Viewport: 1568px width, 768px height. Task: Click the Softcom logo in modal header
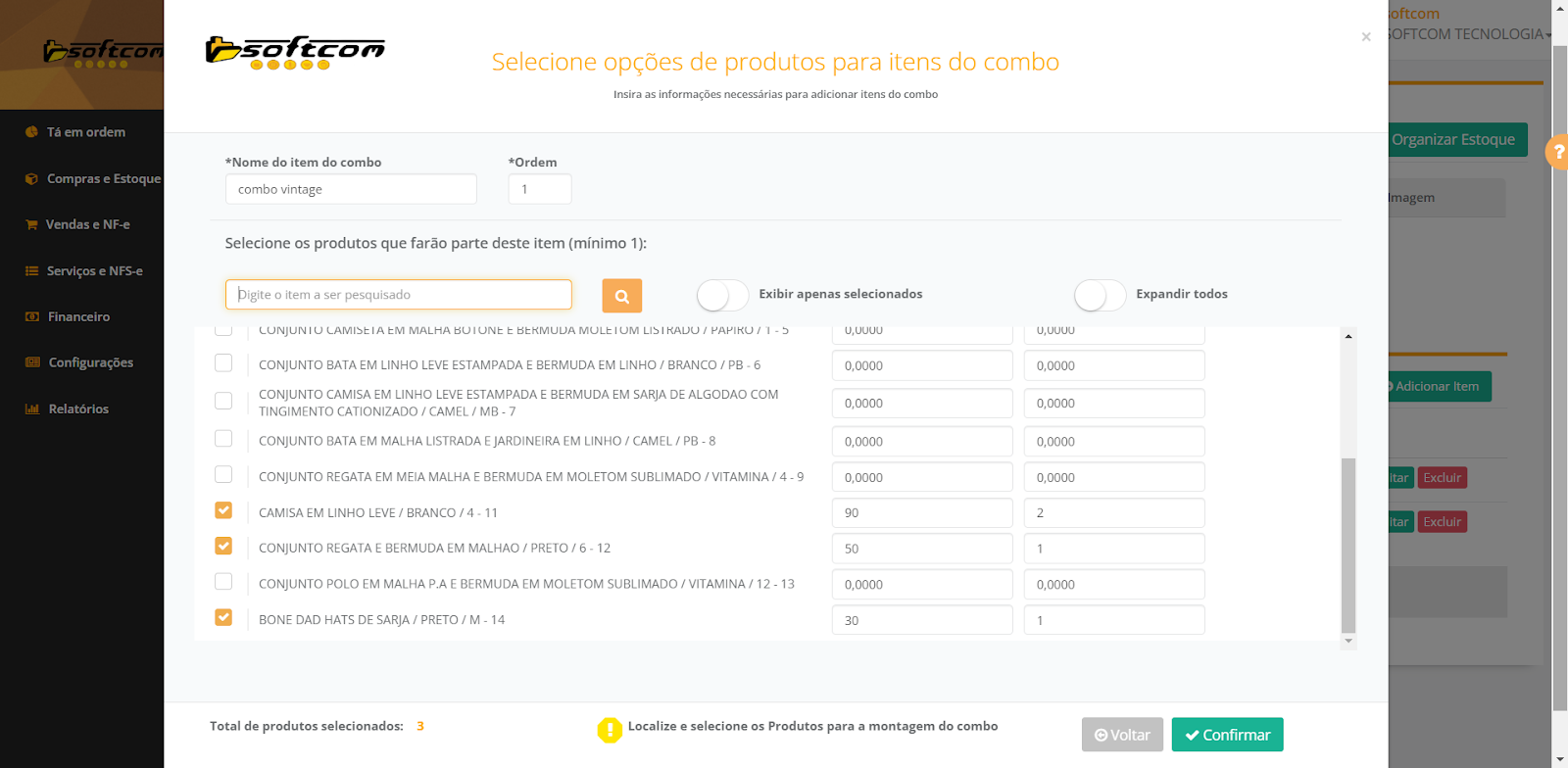coord(295,53)
